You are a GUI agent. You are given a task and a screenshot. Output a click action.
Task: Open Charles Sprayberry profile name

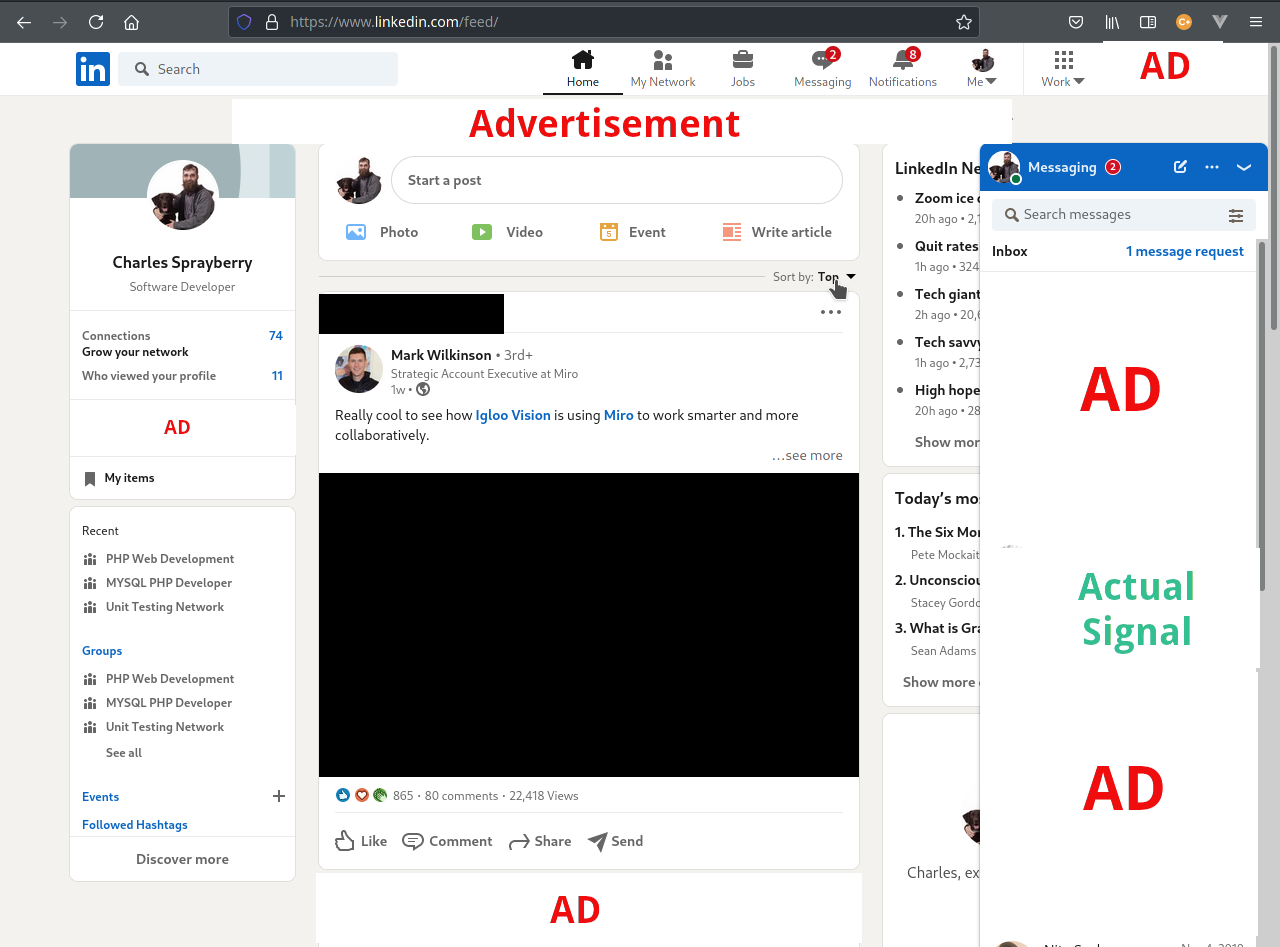click(182, 263)
